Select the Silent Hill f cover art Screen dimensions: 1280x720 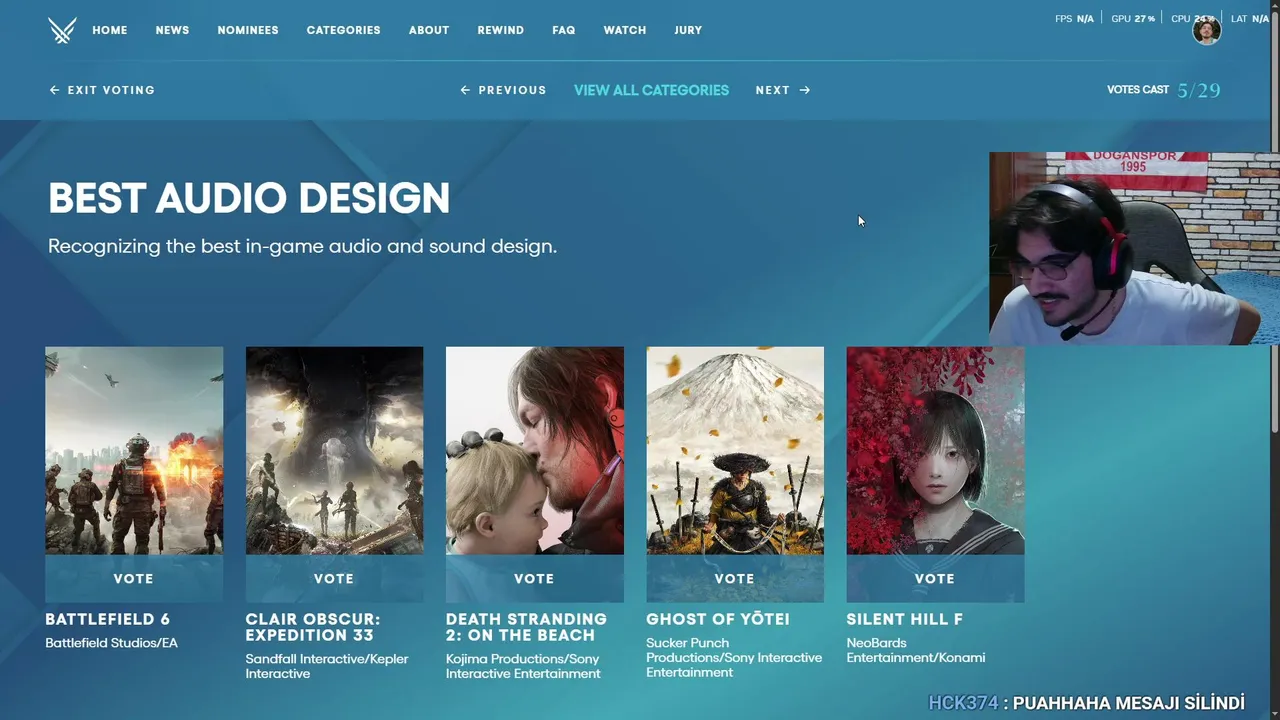(x=935, y=451)
